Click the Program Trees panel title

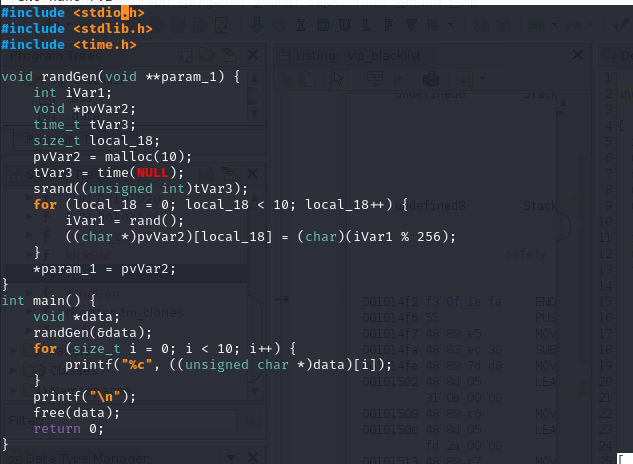pyautogui.click(x=56, y=55)
